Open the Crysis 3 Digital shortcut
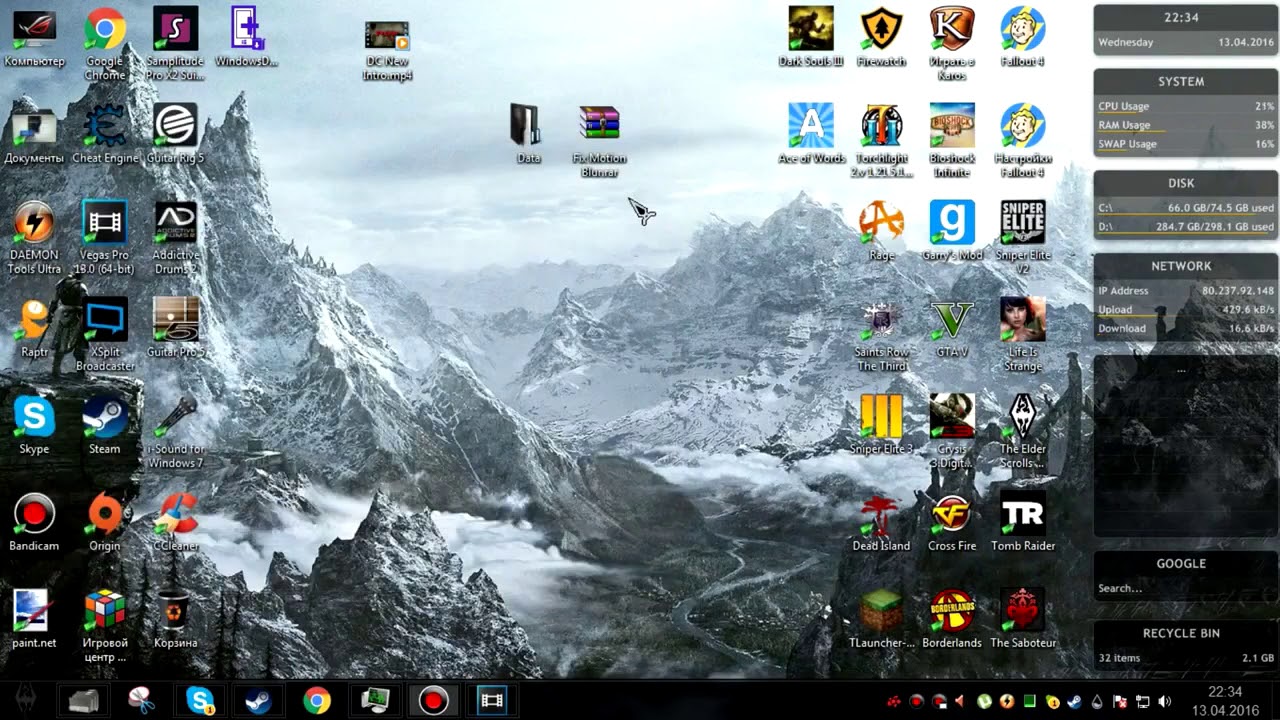 pos(952,432)
